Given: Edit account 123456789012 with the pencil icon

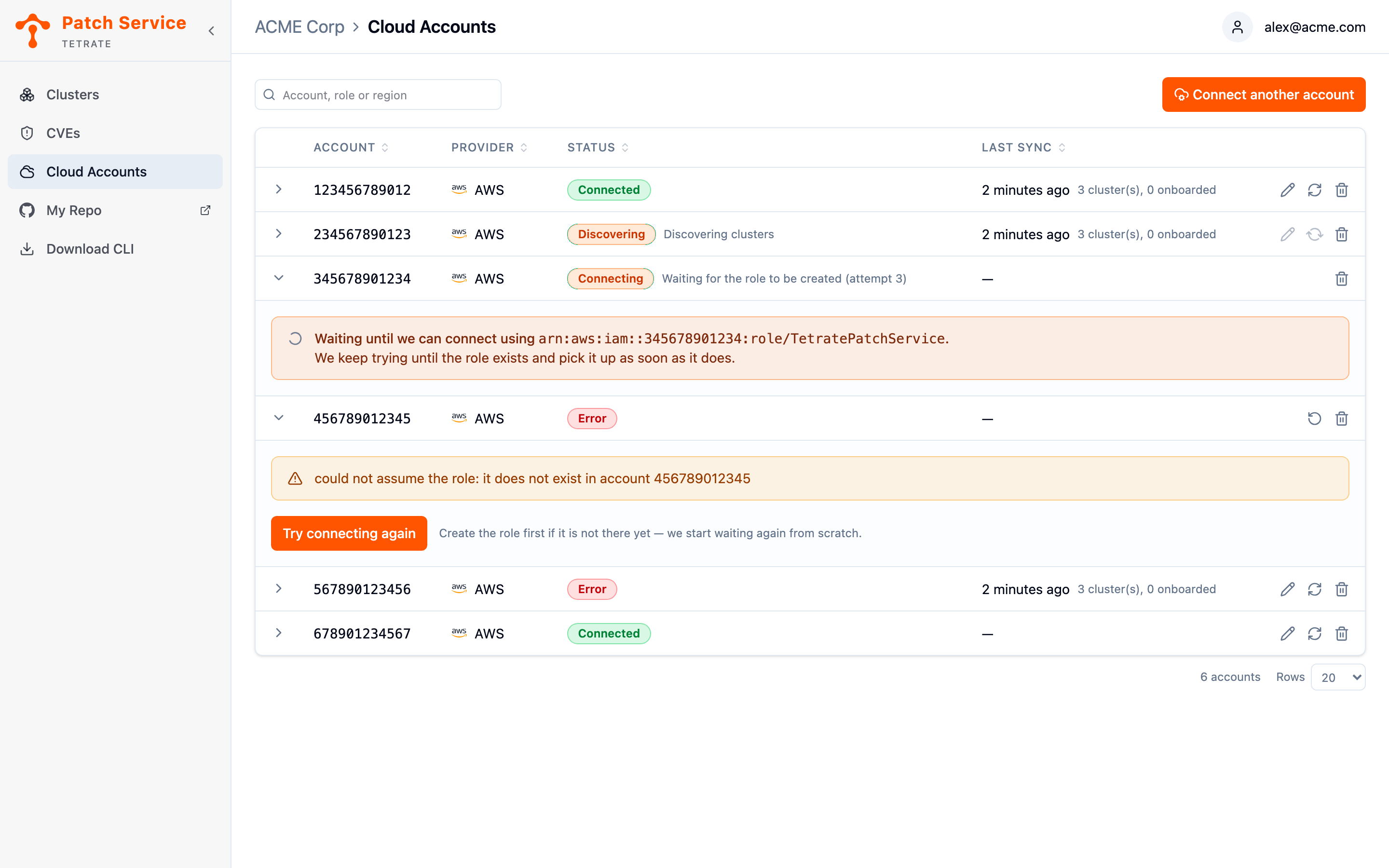Looking at the screenshot, I should [x=1287, y=190].
